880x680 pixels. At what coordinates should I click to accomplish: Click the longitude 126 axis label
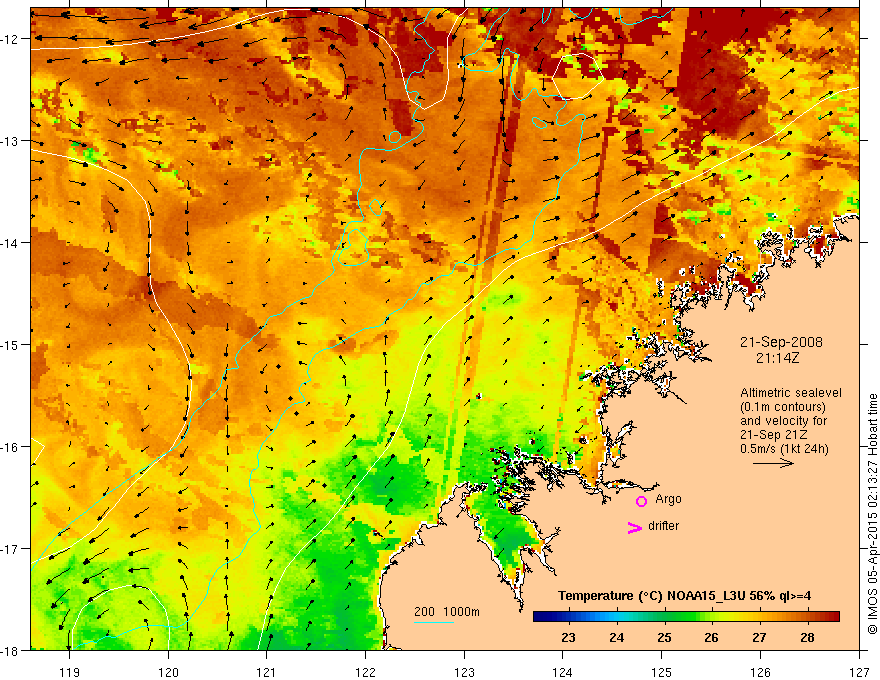760,672
